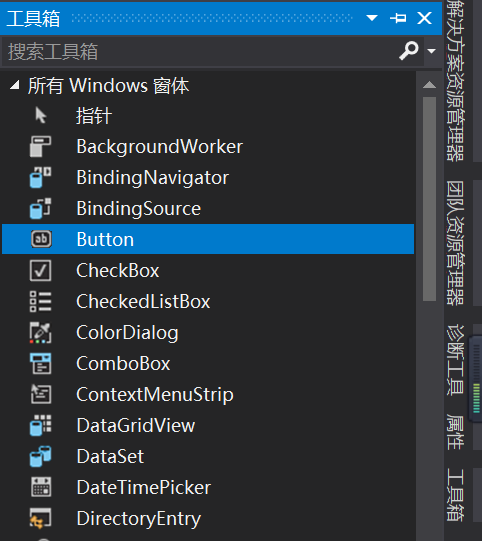Select the DateTimePicker text label
482x541 pixels.
pyautogui.click(x=144, y=488)
